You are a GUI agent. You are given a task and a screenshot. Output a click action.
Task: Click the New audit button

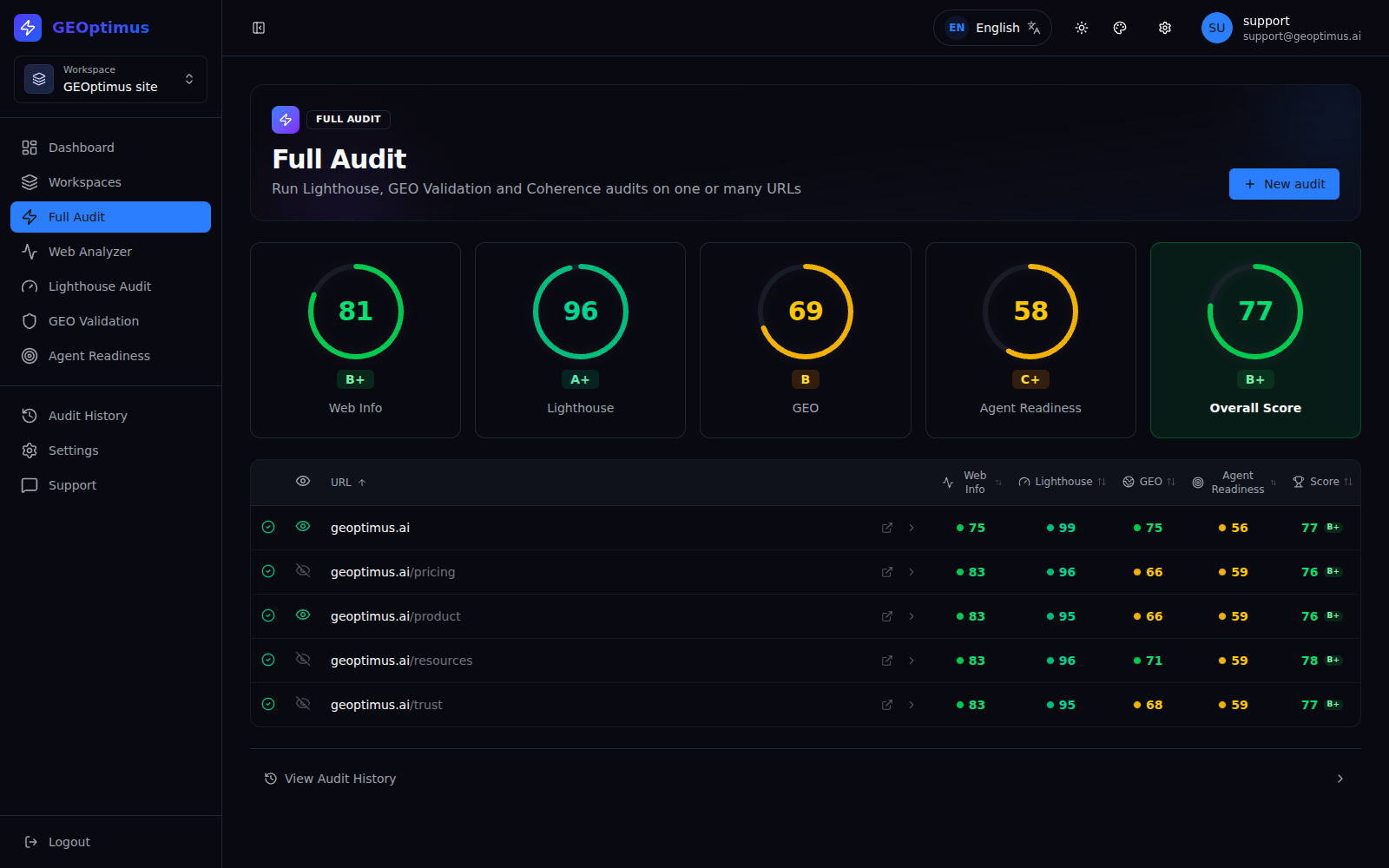pyautogui.click(x=1284, y=184)
